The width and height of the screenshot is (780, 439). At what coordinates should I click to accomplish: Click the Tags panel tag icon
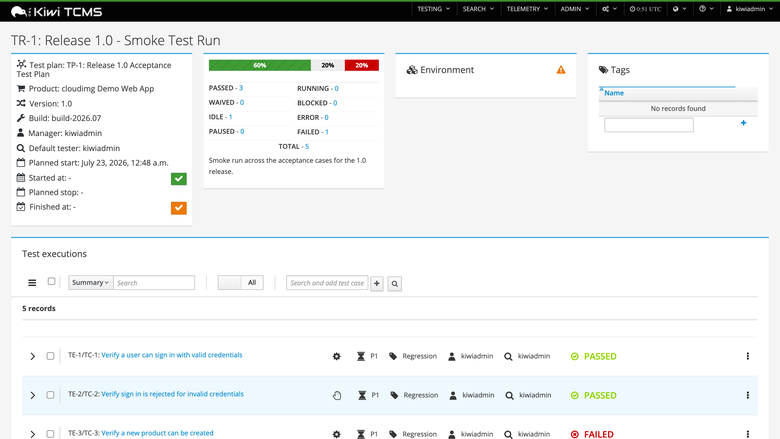603,70
